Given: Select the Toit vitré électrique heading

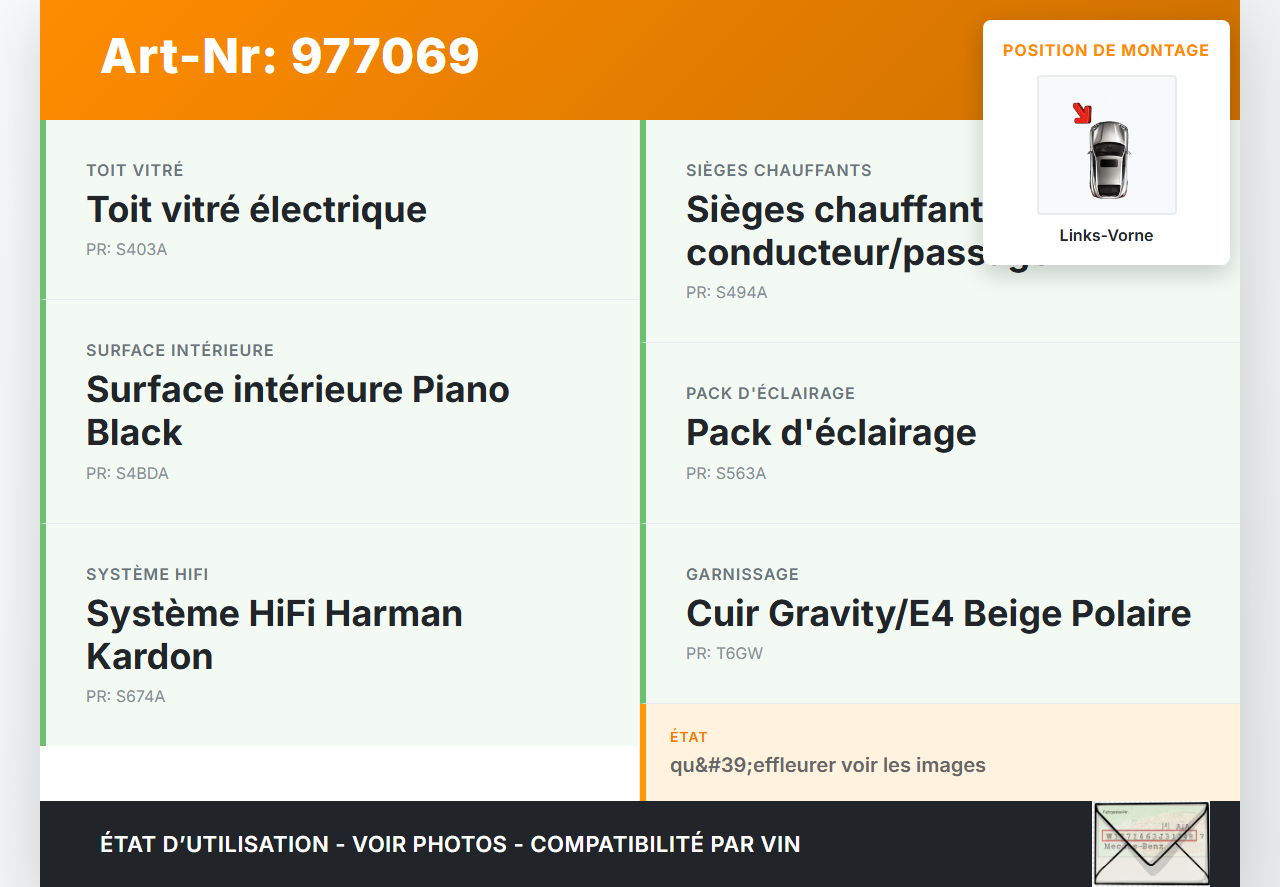Looking at the screenshot, I should pyautogui.click(x=257, y=210).
